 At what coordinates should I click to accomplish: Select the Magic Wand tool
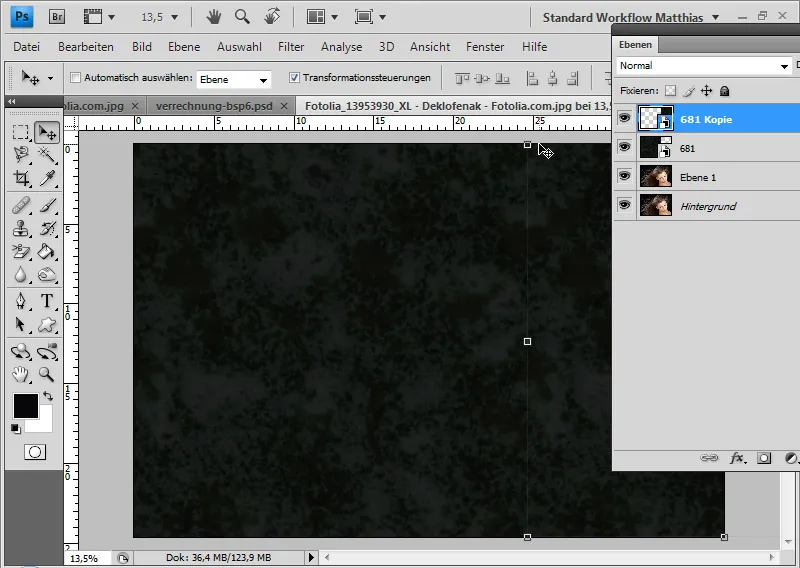click(x=47, y=154)
